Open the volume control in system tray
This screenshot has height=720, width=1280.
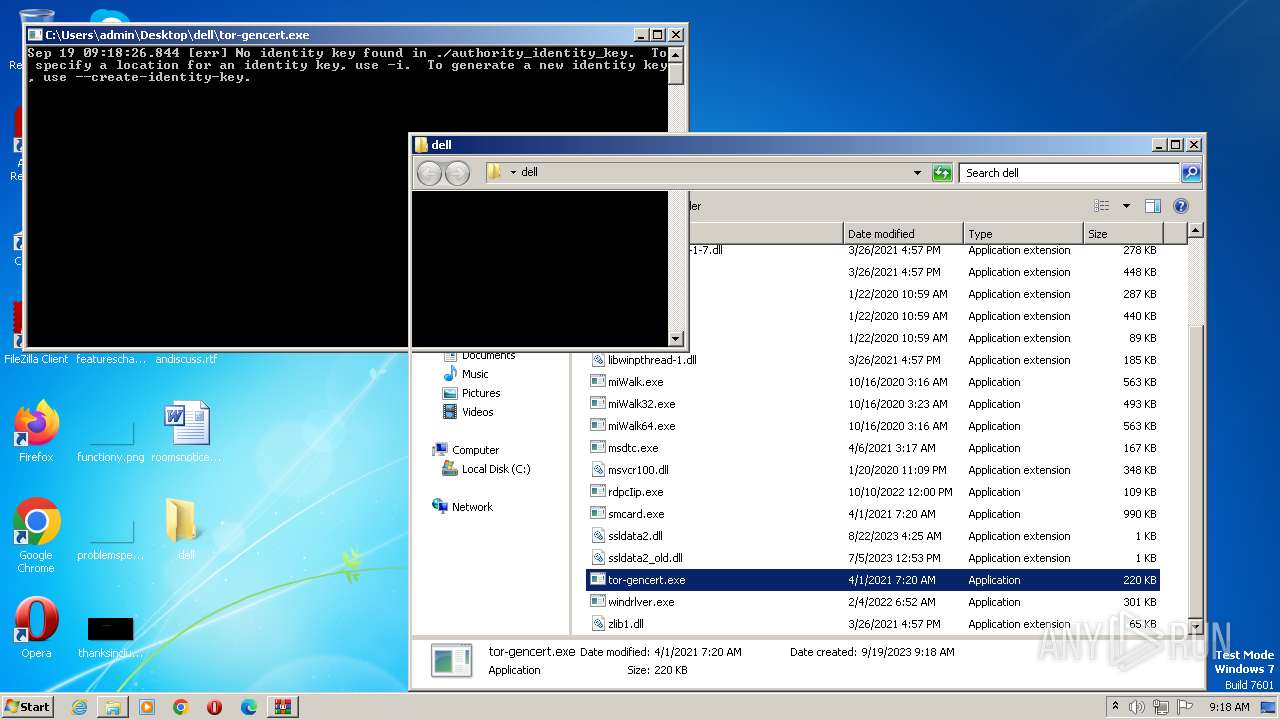click(x=1137, y=706)
